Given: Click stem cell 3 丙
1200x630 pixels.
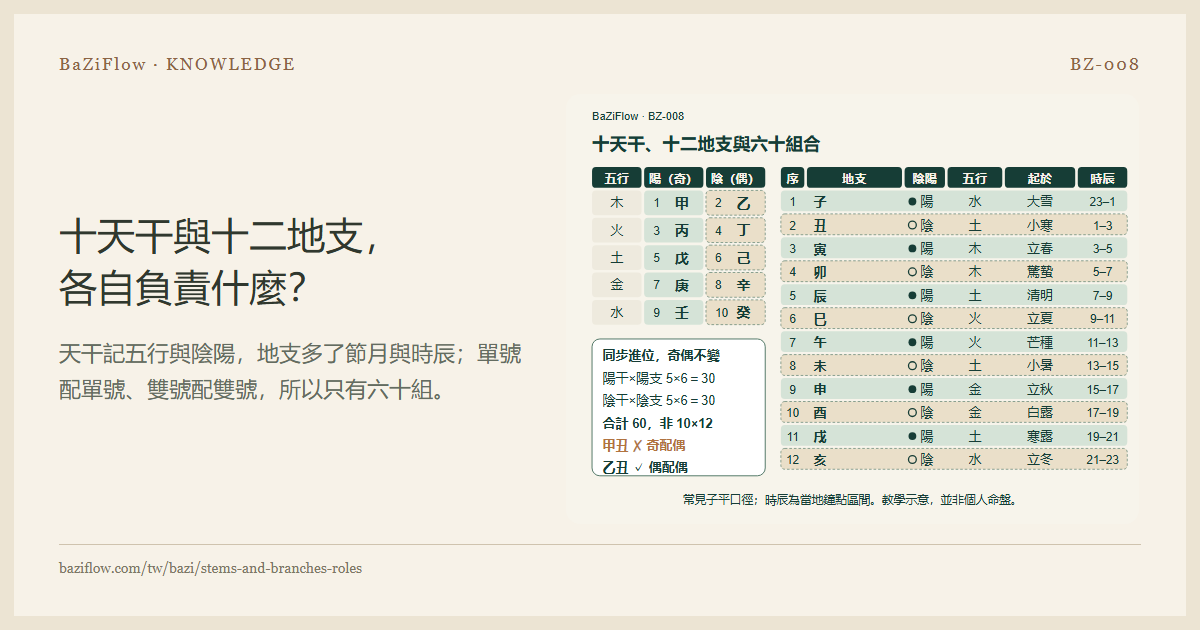Looking at the screenshot, I should [673, 230].
